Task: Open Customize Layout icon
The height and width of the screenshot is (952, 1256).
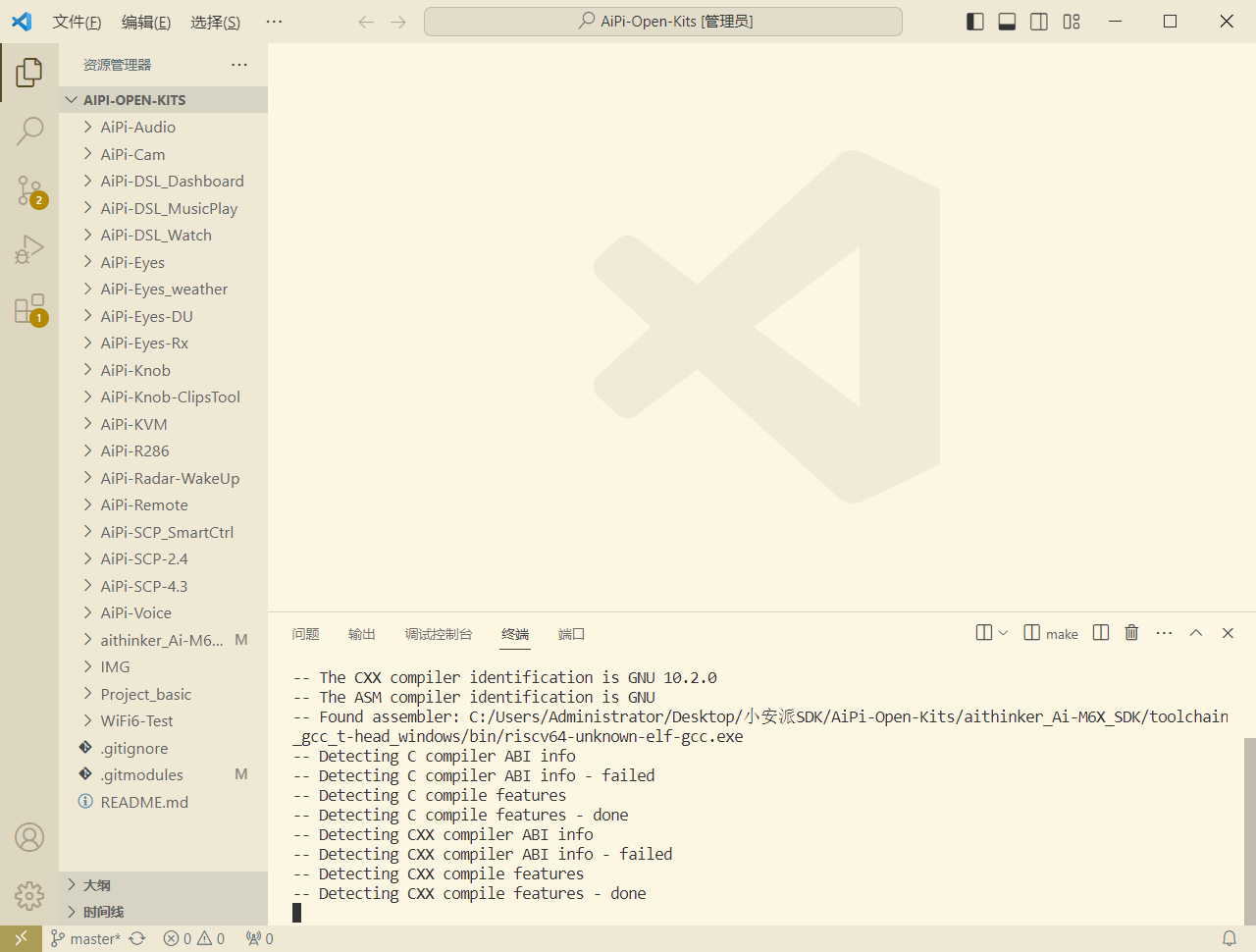Action: click(x=1072, y=22)
